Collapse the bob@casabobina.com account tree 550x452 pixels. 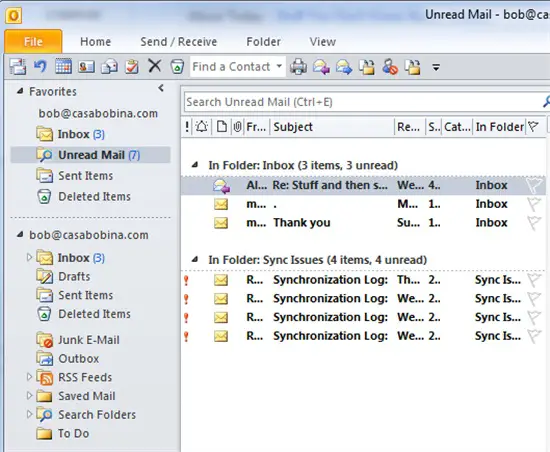pyautogui.click(x=20, y=235)
